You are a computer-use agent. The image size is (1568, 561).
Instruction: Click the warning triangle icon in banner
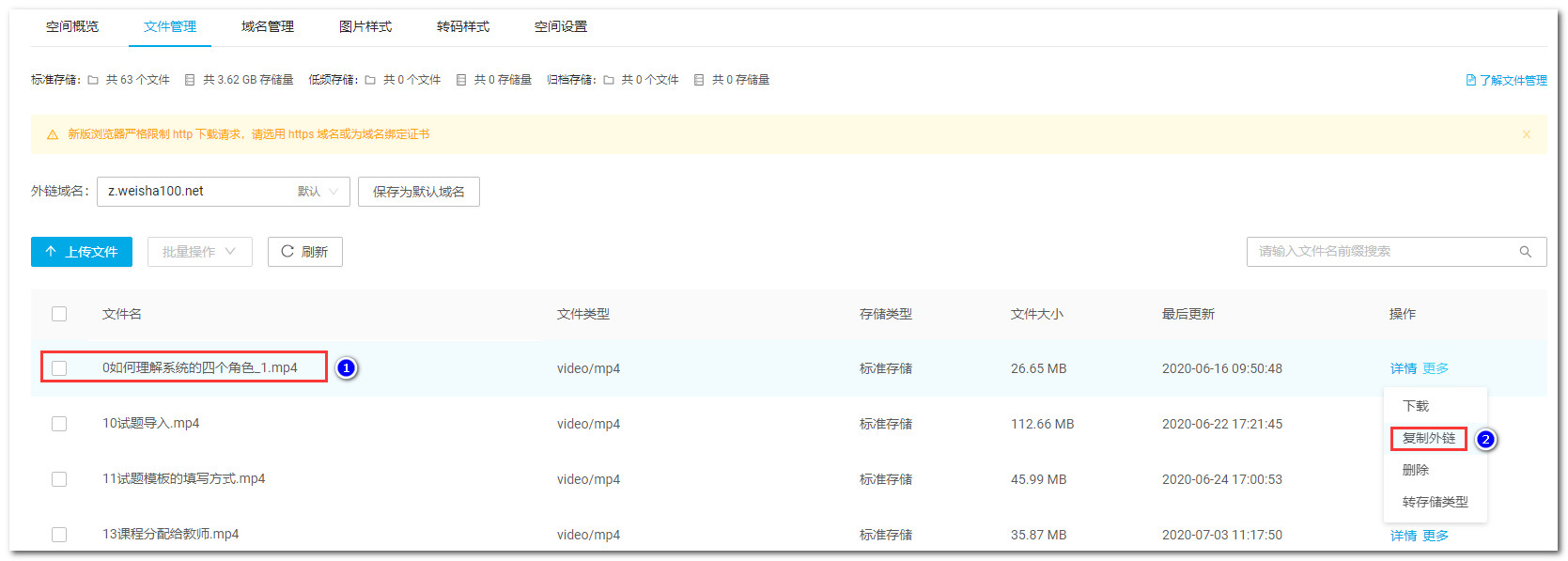[53, 134]
